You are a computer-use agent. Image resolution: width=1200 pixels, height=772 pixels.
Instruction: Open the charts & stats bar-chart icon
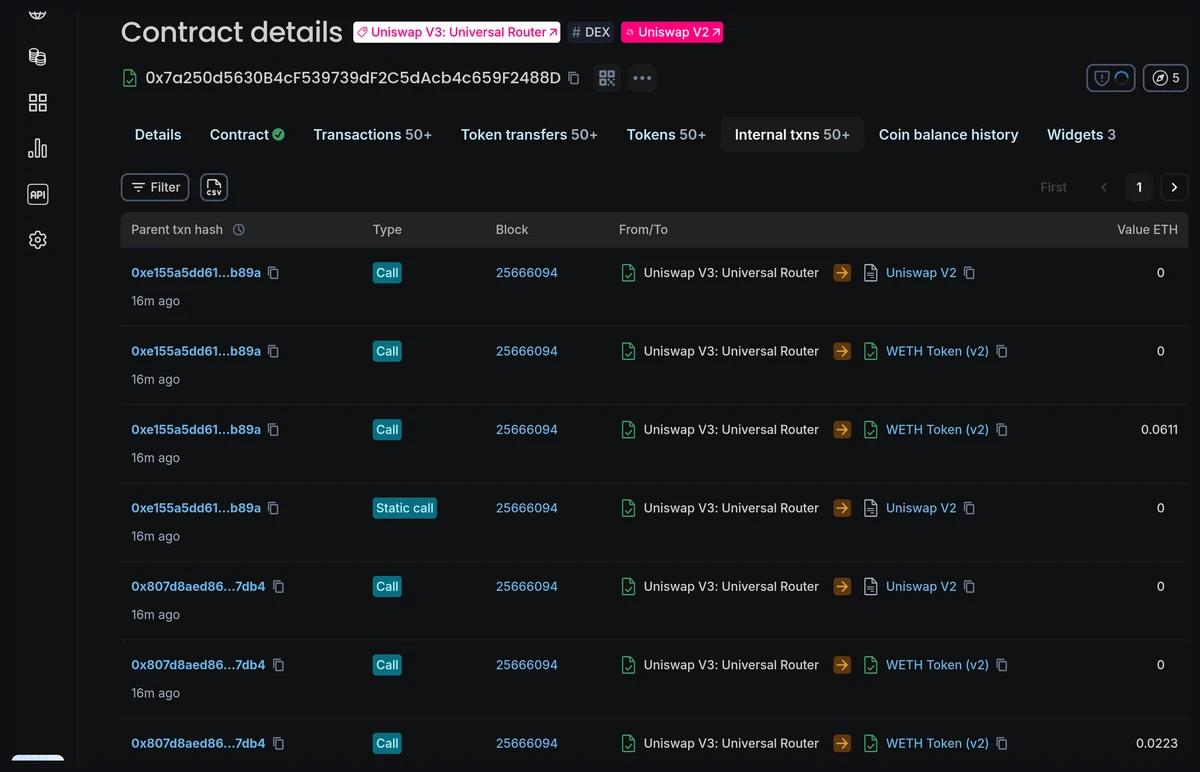(x=38, y=149)
